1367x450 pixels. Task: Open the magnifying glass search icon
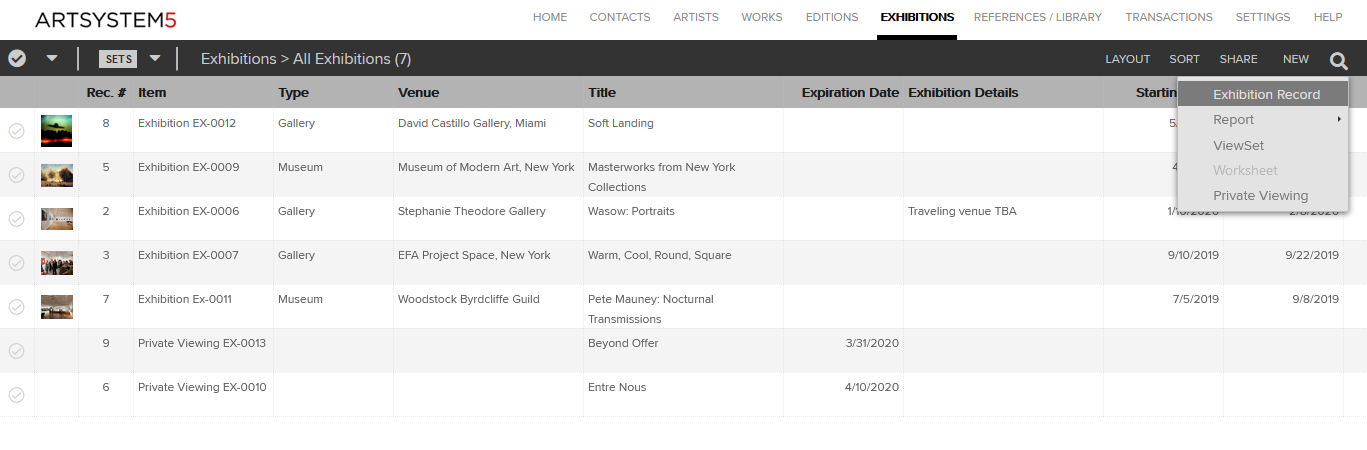coord(1339,61)
